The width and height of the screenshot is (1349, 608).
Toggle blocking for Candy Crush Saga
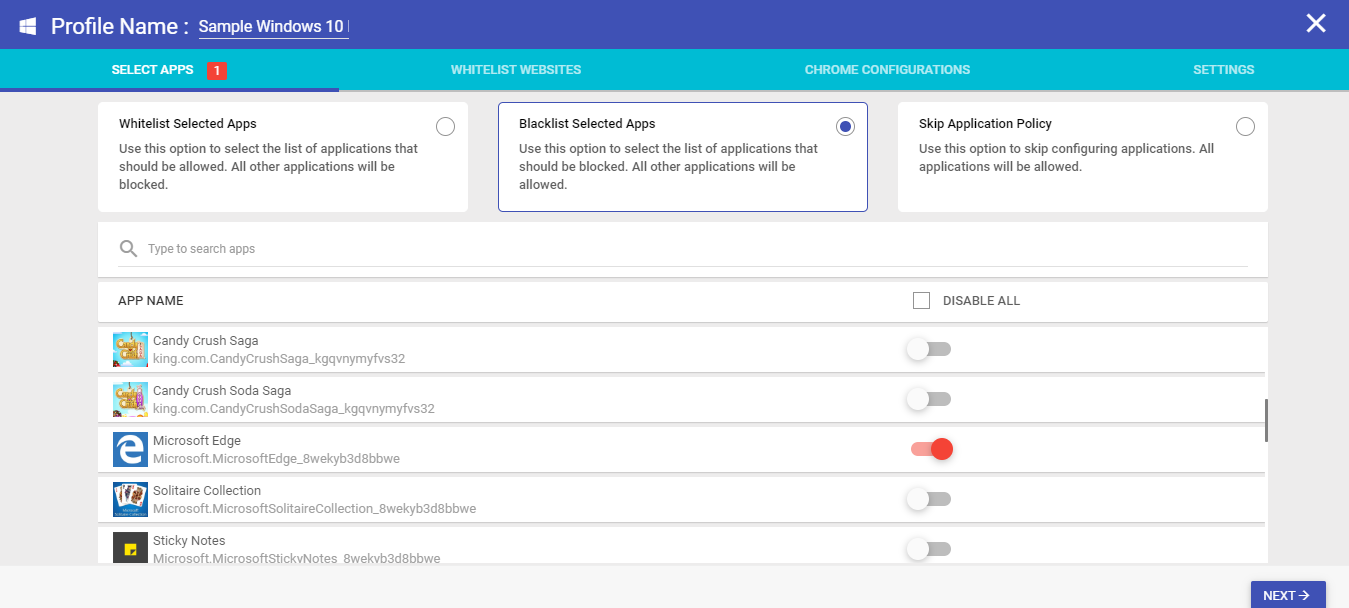(x=929, y=349)
